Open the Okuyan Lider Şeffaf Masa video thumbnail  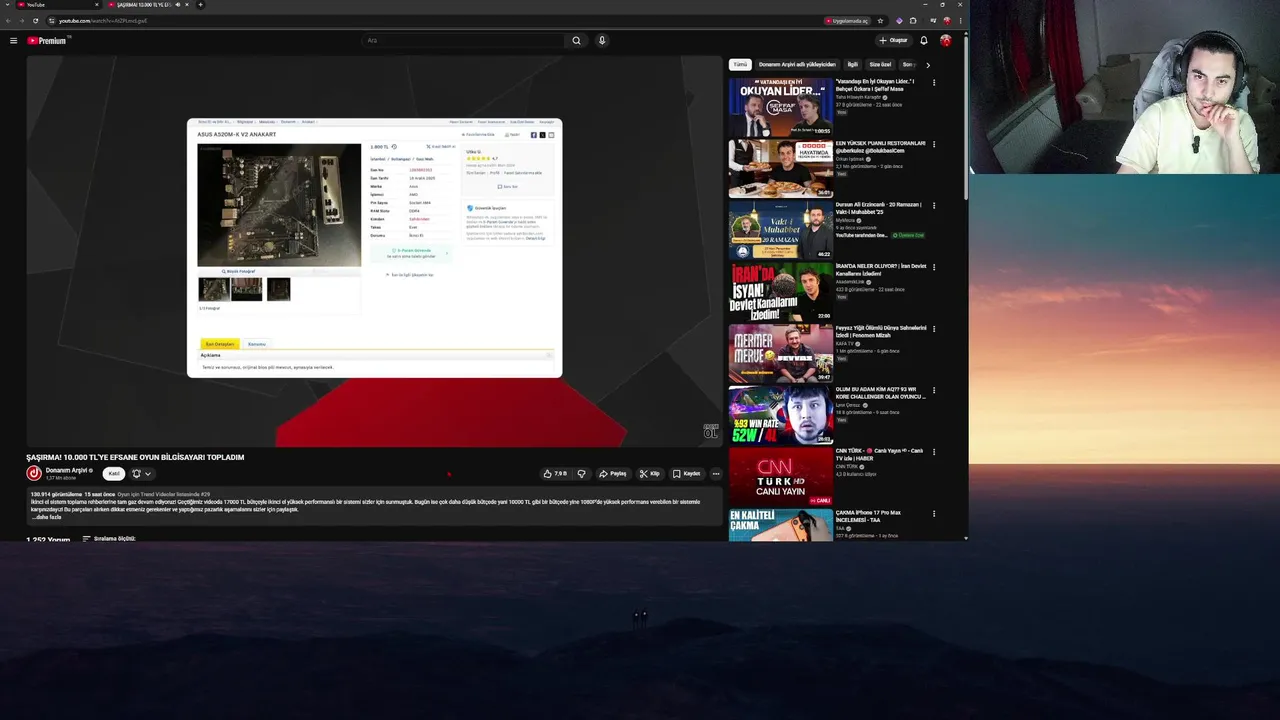780,107
